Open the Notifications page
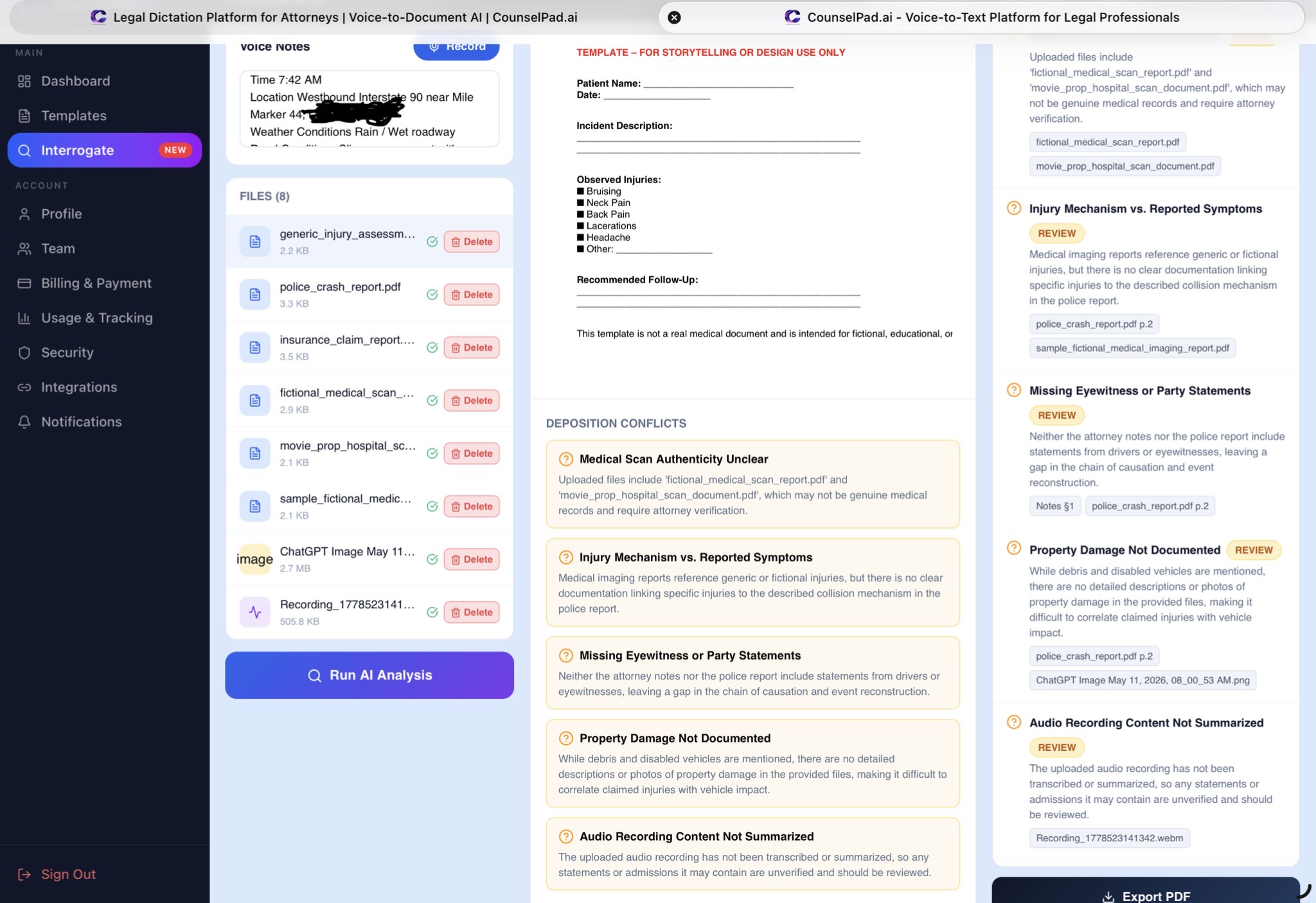Screen dimensions: 1316x903 81,422
